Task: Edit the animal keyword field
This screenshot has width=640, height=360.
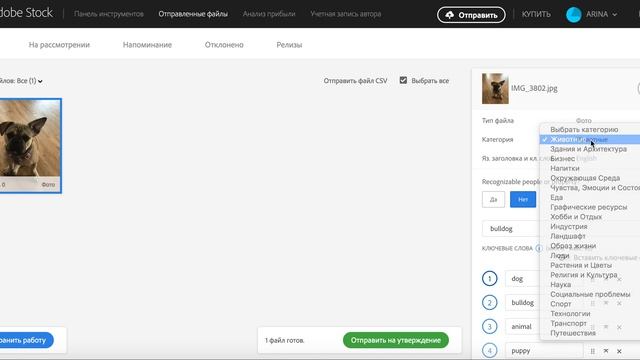Action: [x=522, y=327]
